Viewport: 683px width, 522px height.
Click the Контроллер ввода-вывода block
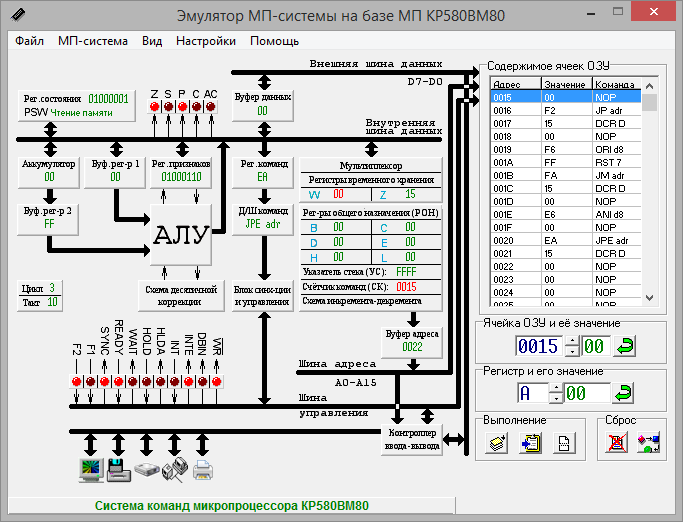[x=412, y=439]
